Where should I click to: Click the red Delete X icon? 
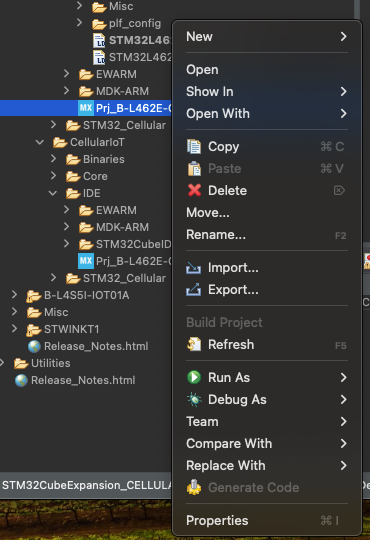point(194,190)
